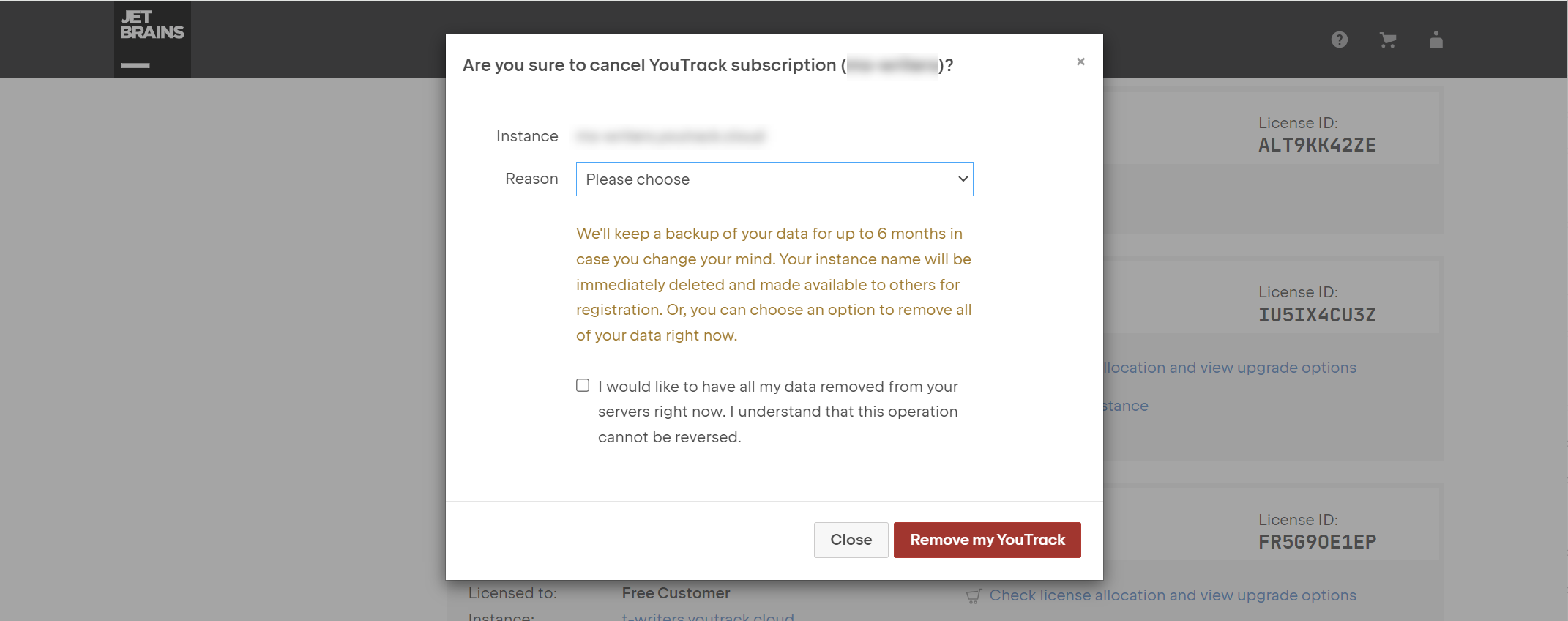Screen dimensions: 1568x621
Task: Dismiss the dialog with the X icon
Action: click(1080, 62)
